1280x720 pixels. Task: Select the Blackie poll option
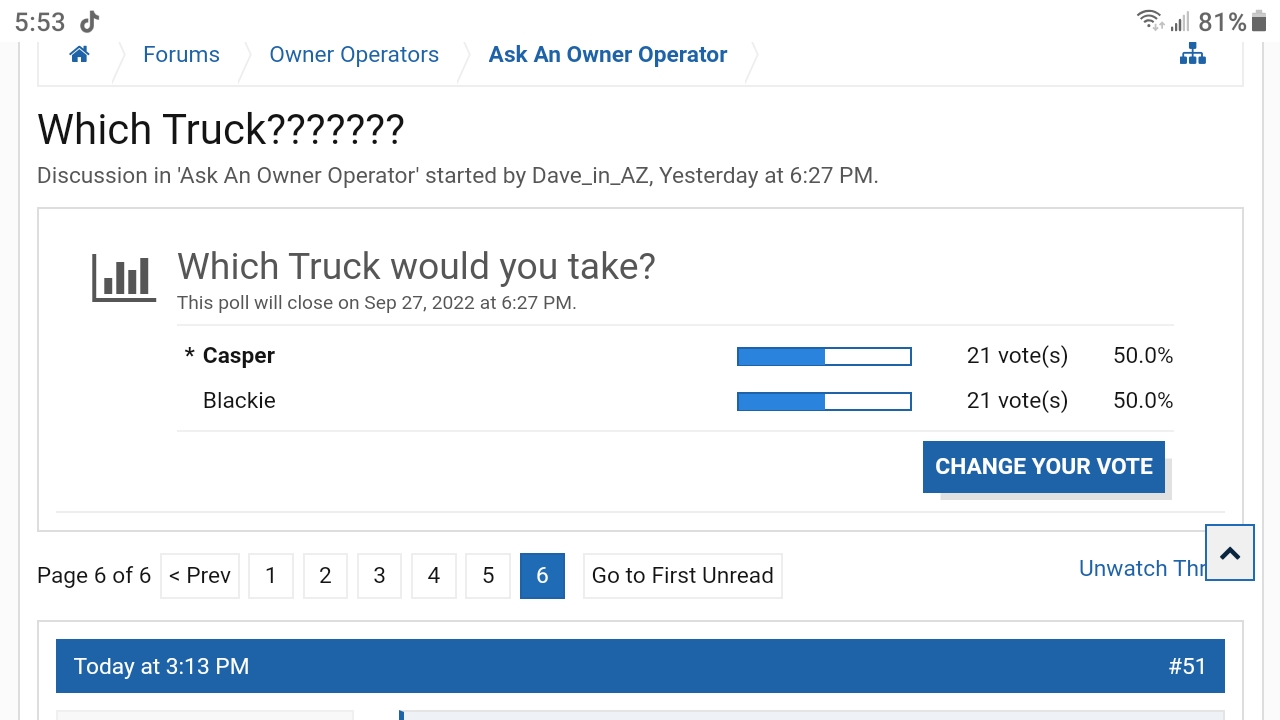tap(239, 401)
